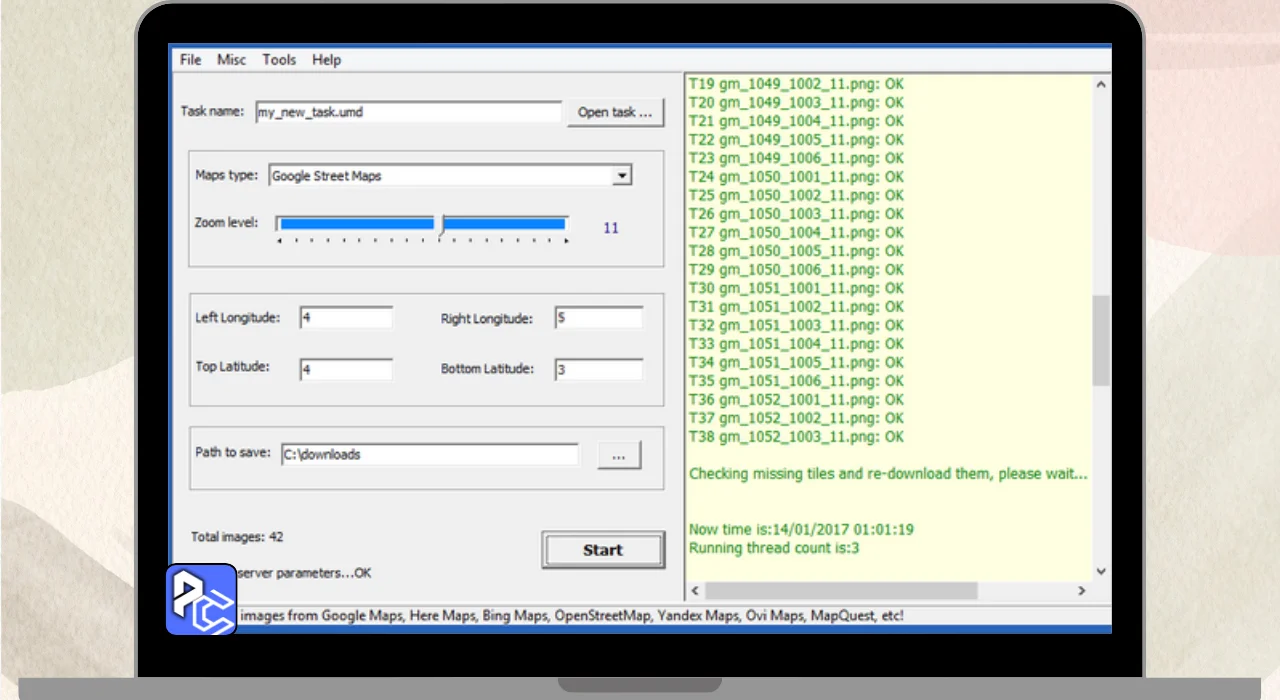Click log line T37 gm_1052_1002_11.png

[796, 418]
